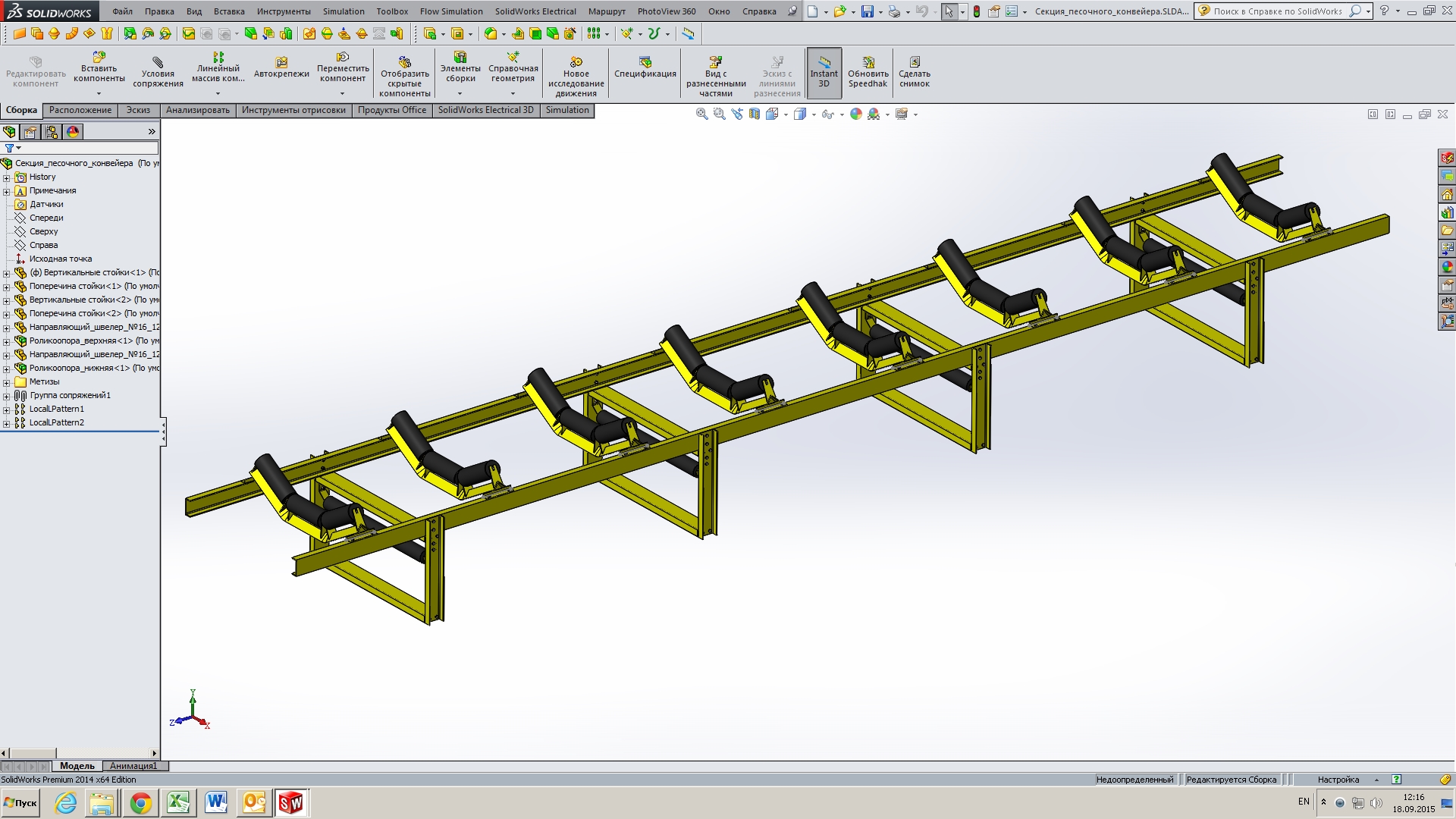Screen dimensions: 1456x819
Task: Open Google Chrome from the taskbar
Action: [x=140, y=803]
